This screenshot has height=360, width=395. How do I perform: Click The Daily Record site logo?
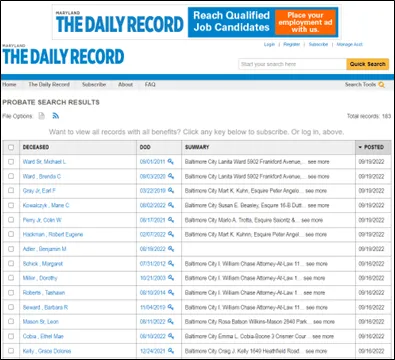[63, 56]
